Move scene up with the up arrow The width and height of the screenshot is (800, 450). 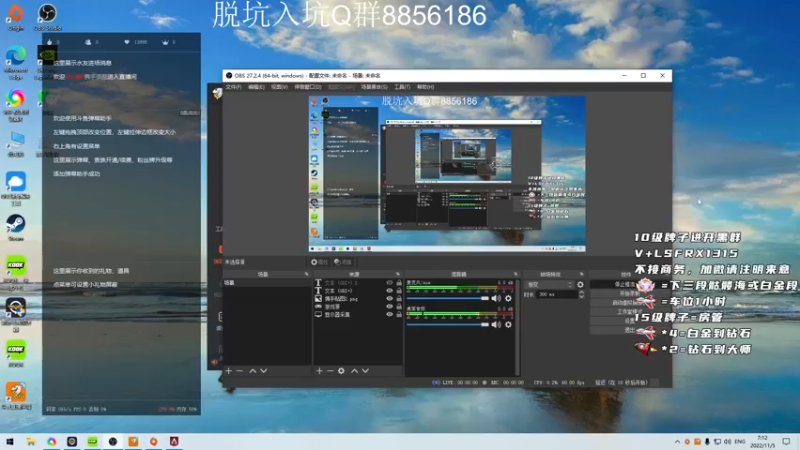point(253,371)
